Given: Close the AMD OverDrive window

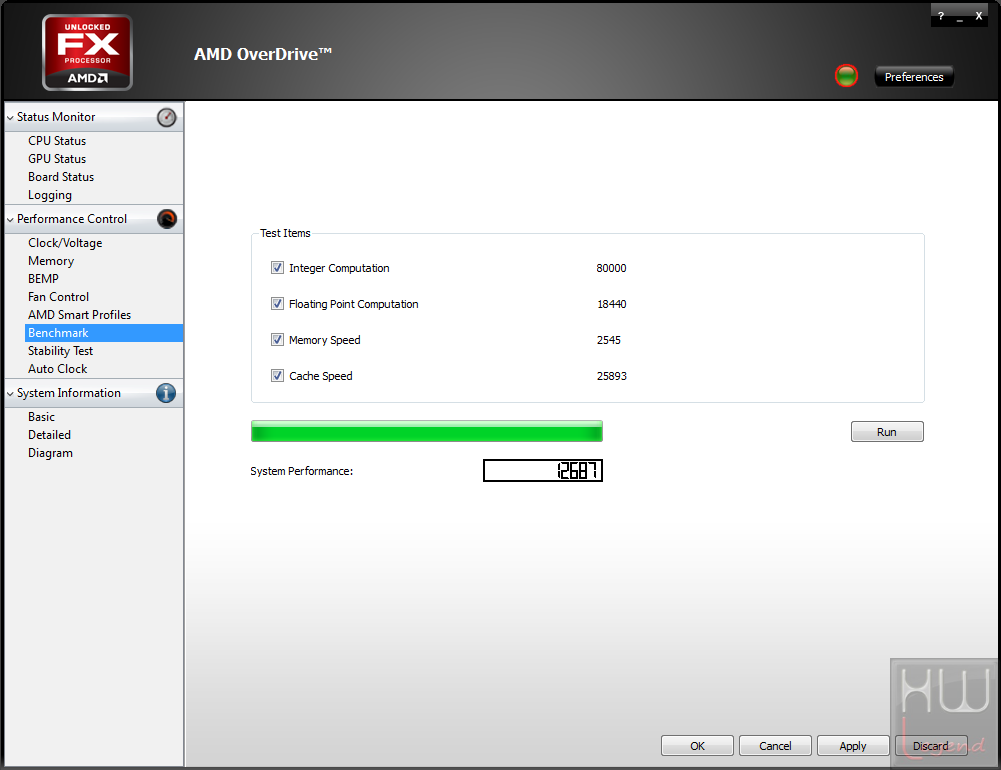Looking at the screenshot, I should click(979, 16).
